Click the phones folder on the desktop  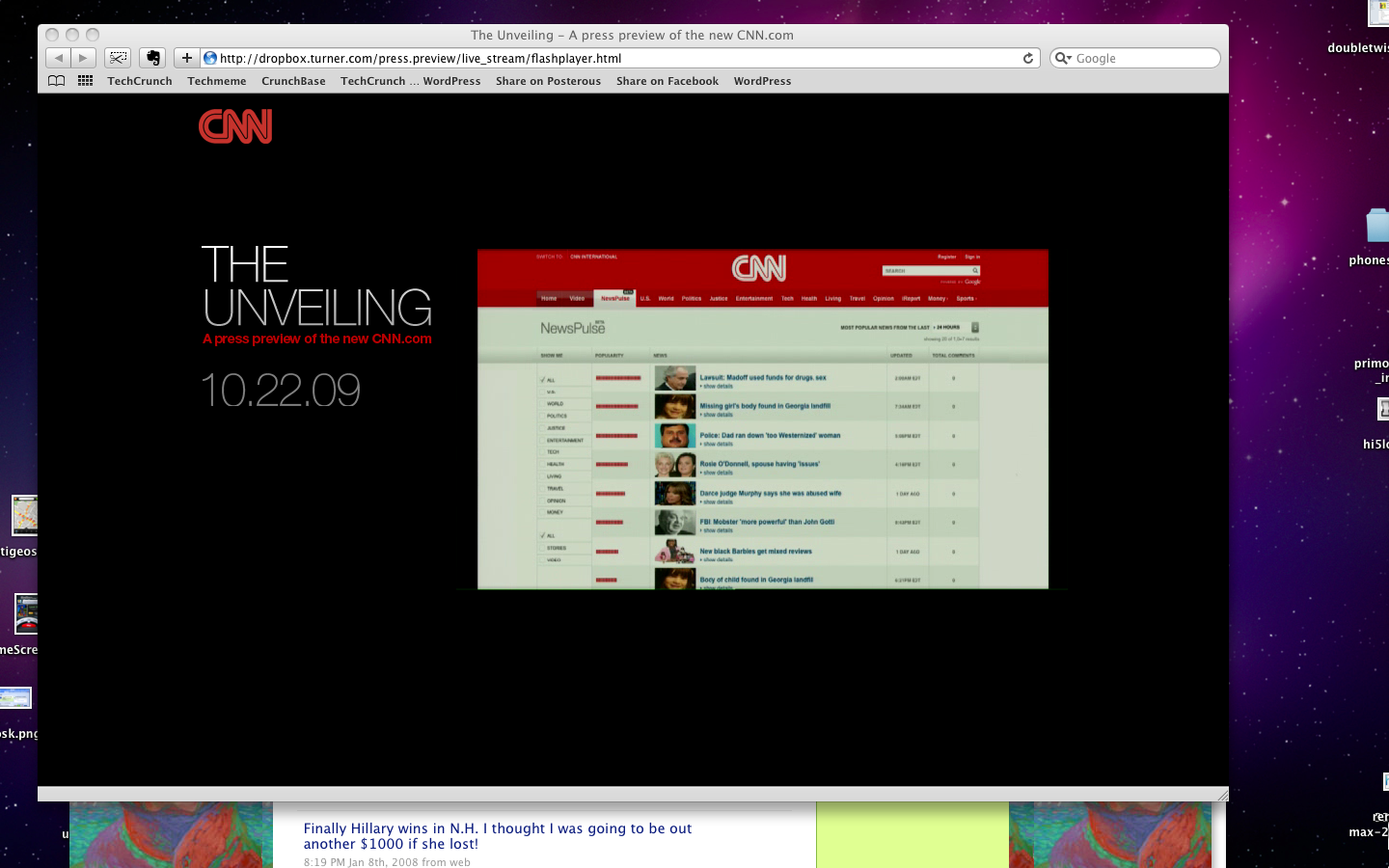pyautogui.click(x=1377, y=226)
